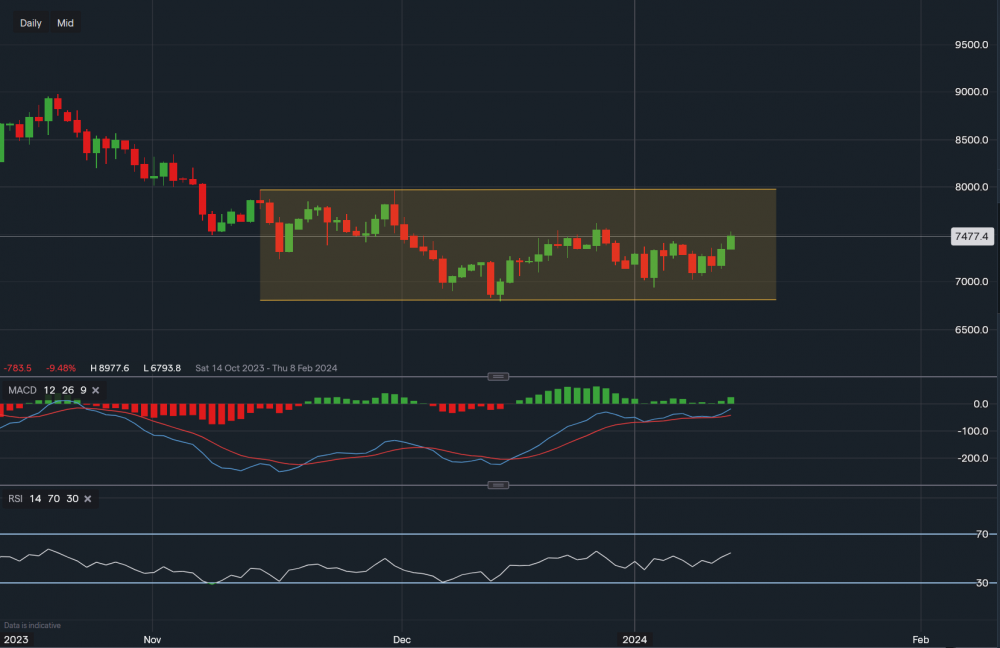1000x648 pixels.
Task: Grab the resize handle above MACD panel
Action: [x=498, y=376]
